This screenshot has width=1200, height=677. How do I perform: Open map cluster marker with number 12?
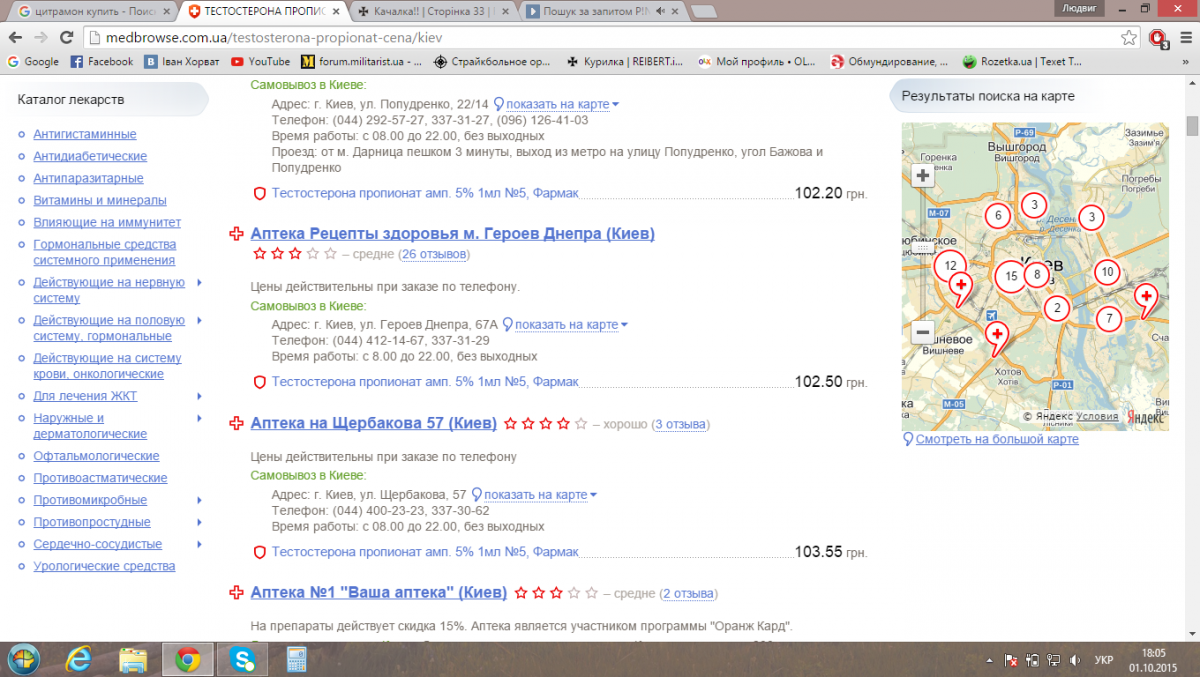tap(951, 265)
